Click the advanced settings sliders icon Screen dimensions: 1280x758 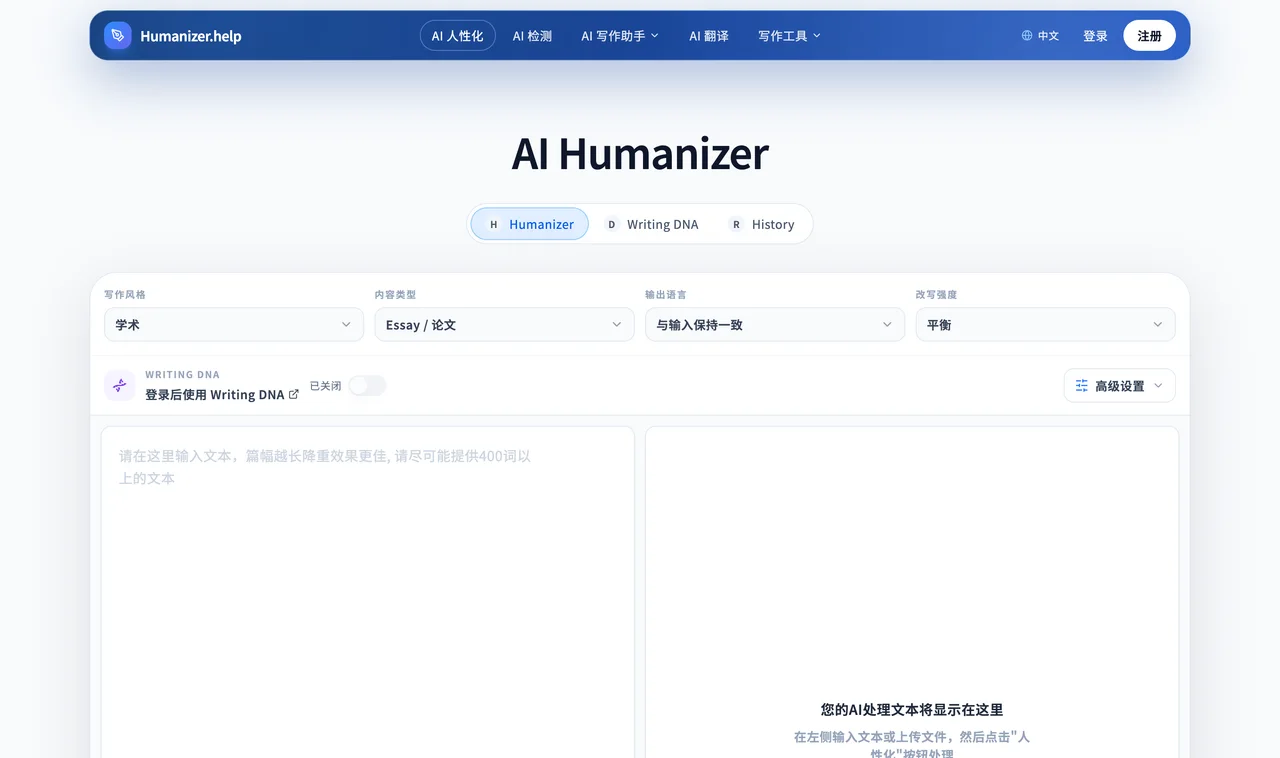point(1081,386)
